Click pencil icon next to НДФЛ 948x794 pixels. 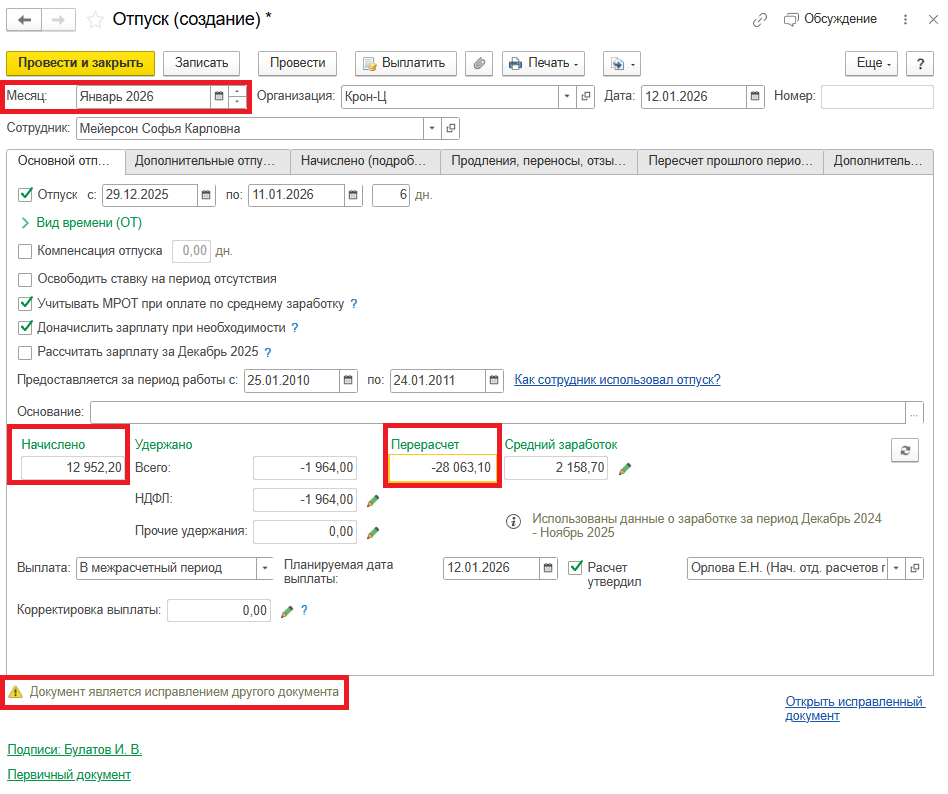click(x=373, y=500)
